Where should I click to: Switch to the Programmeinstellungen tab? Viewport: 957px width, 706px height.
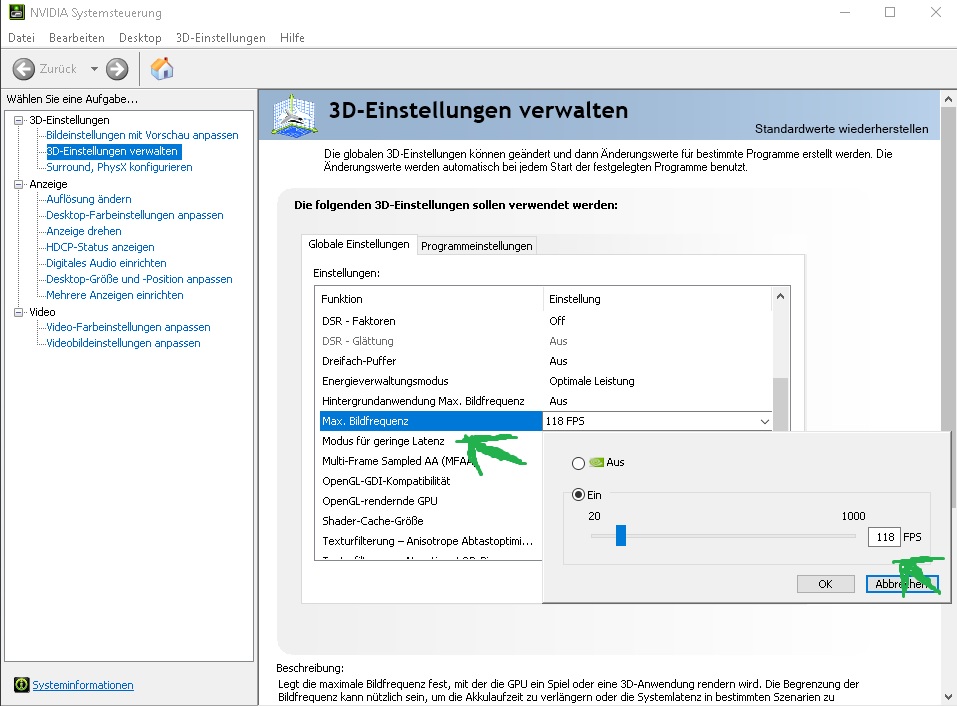click(x=477, y=246)
